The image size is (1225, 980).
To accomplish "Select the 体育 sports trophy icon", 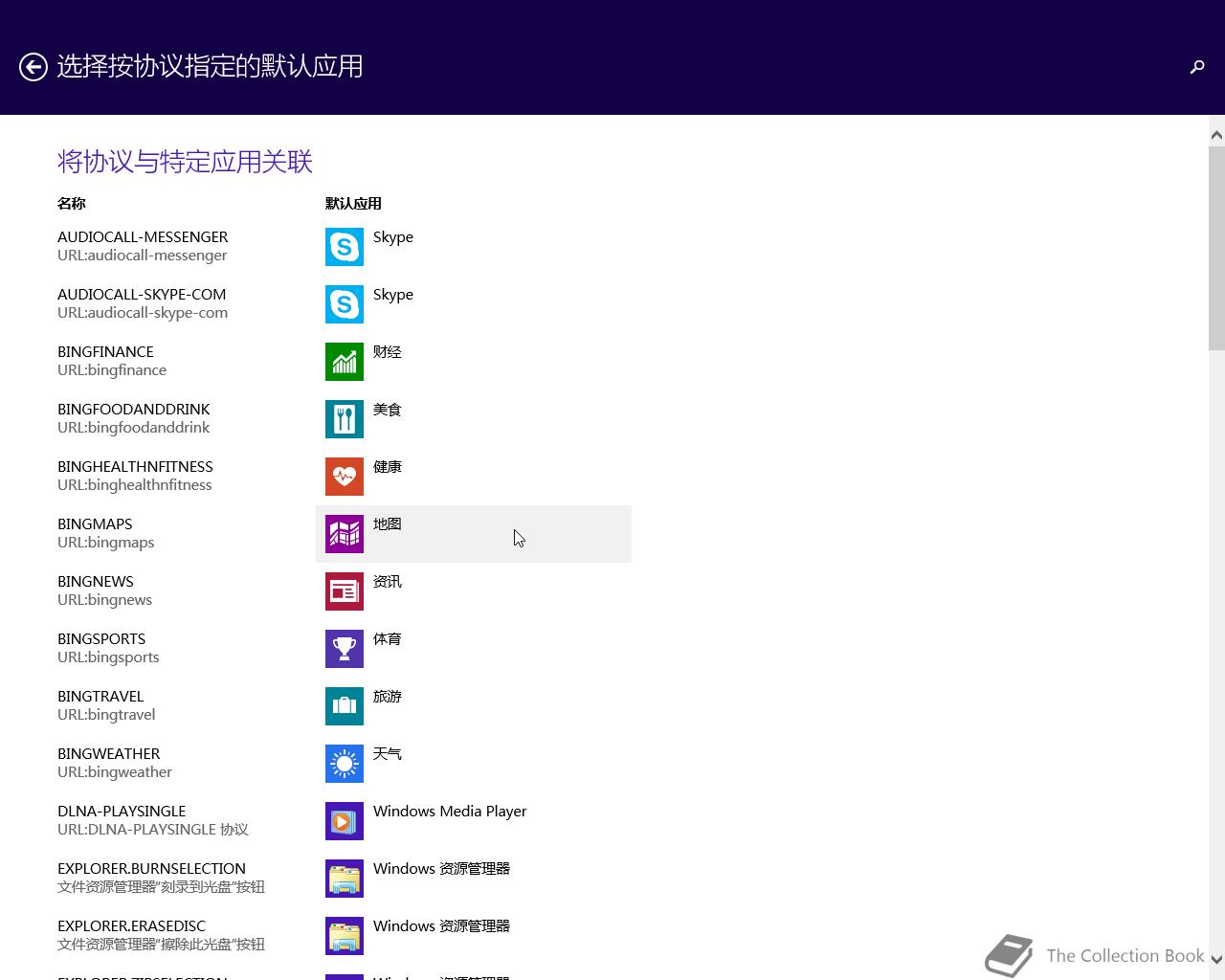I will 345,649.
